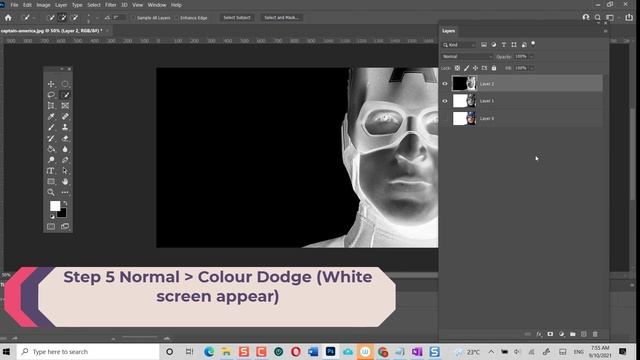The height and width of the screenshot is (360, 640).
Task: Click the Select Subject button
Action: tap(237, 18)
